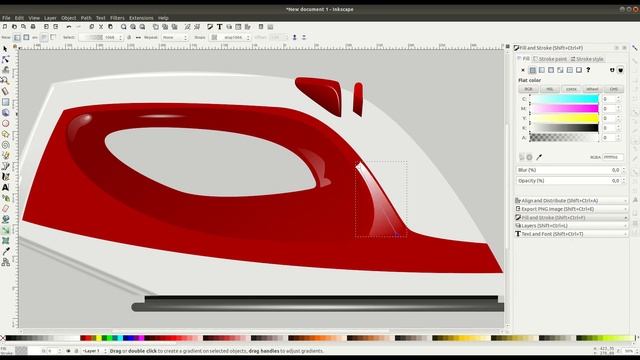
Task: Click the CMS color mode button
Action: pyautogui.click(x=613, y=89)
